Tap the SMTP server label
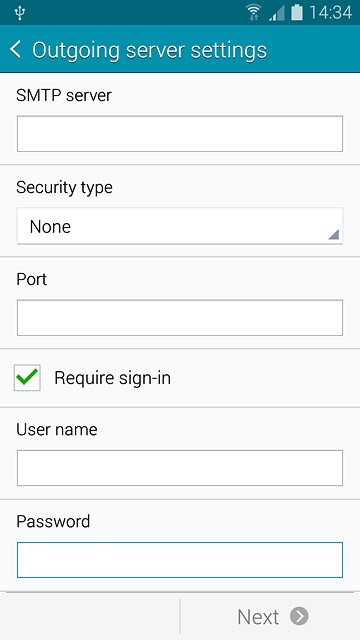Viewport: 360px width, 640px height. click(64, 96)
